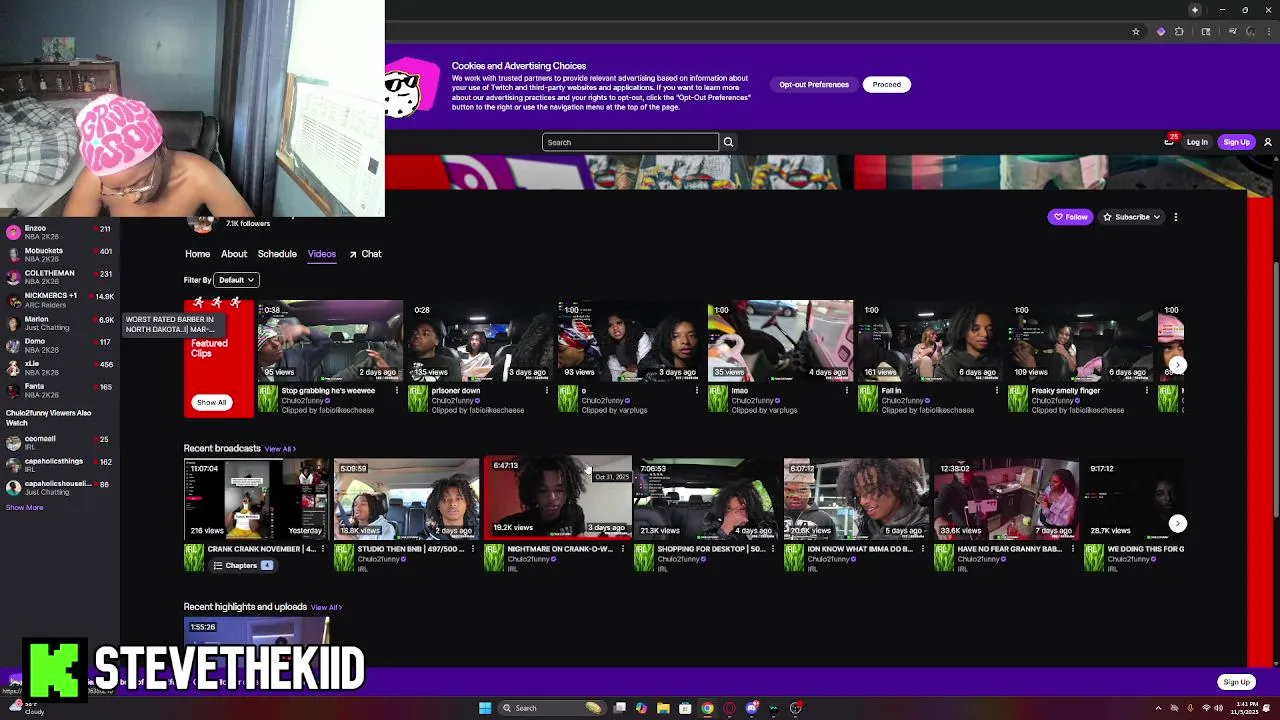Open the channel three-dot options menu
The image size is (1280, 720).
pos(1176,217)
